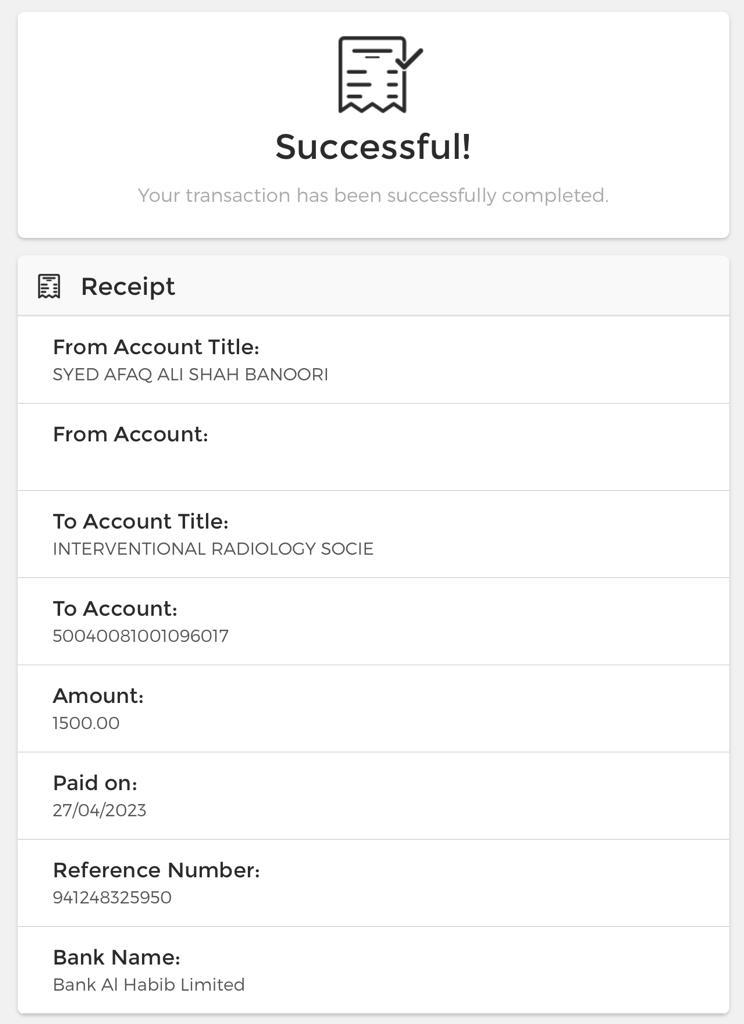Click the large receipt checkmark icon
Image resolution: width=744 pixels, height=1024 pixels.
click(x=378, y=75)
